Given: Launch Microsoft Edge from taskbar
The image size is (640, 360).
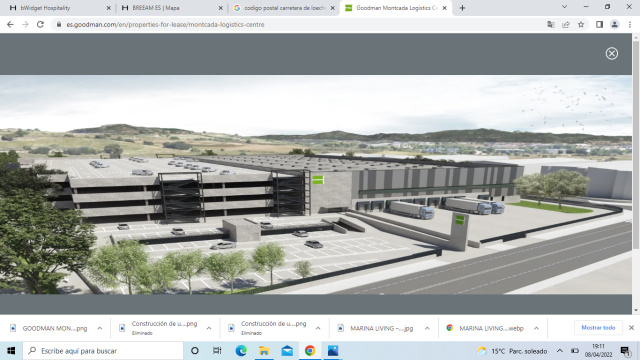Looking at the screenshot, I should pos(241,351).
